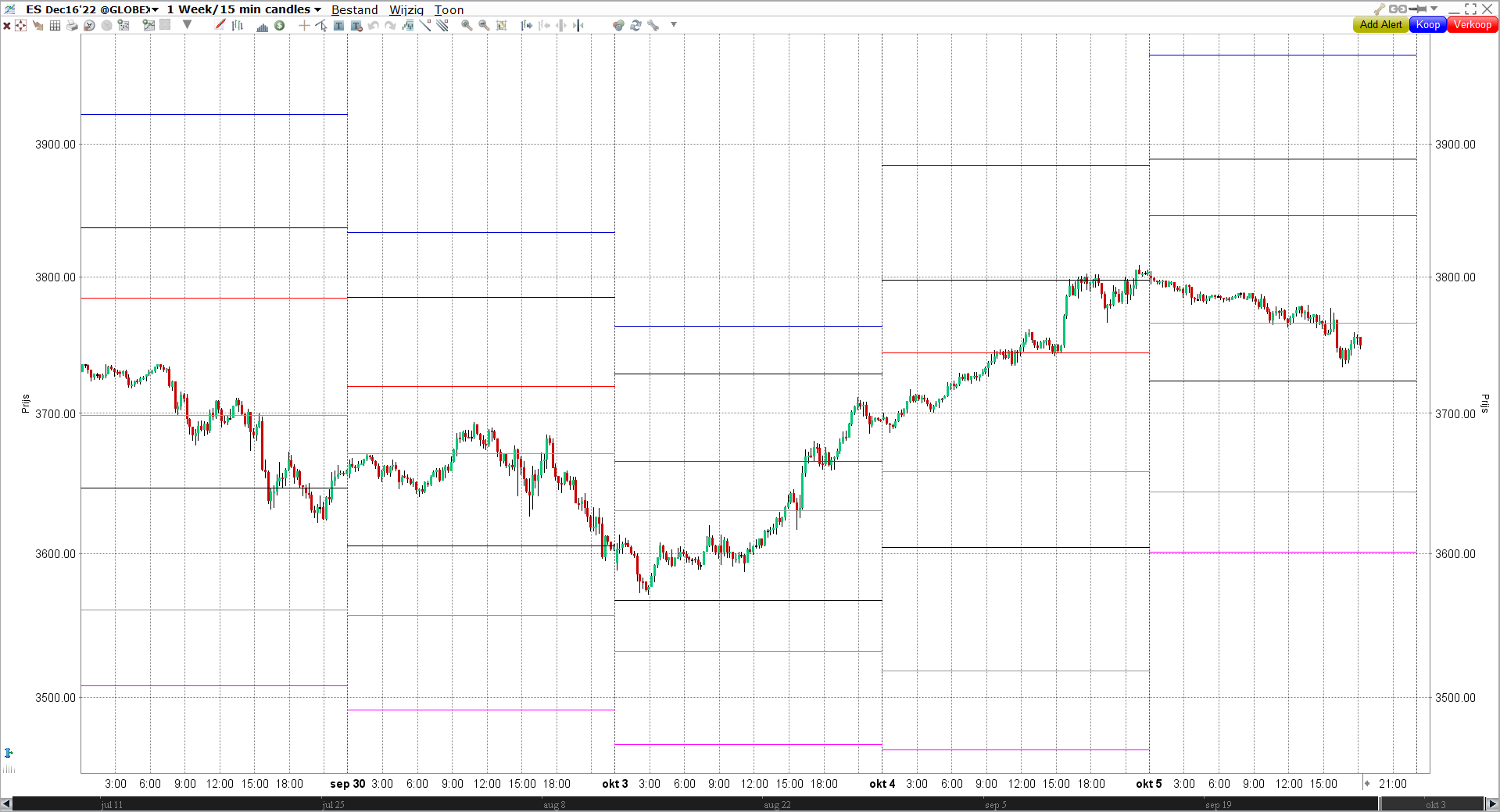Expand the ES Dec16'22 @GLOBEX contract dropdown

point(156,9)
